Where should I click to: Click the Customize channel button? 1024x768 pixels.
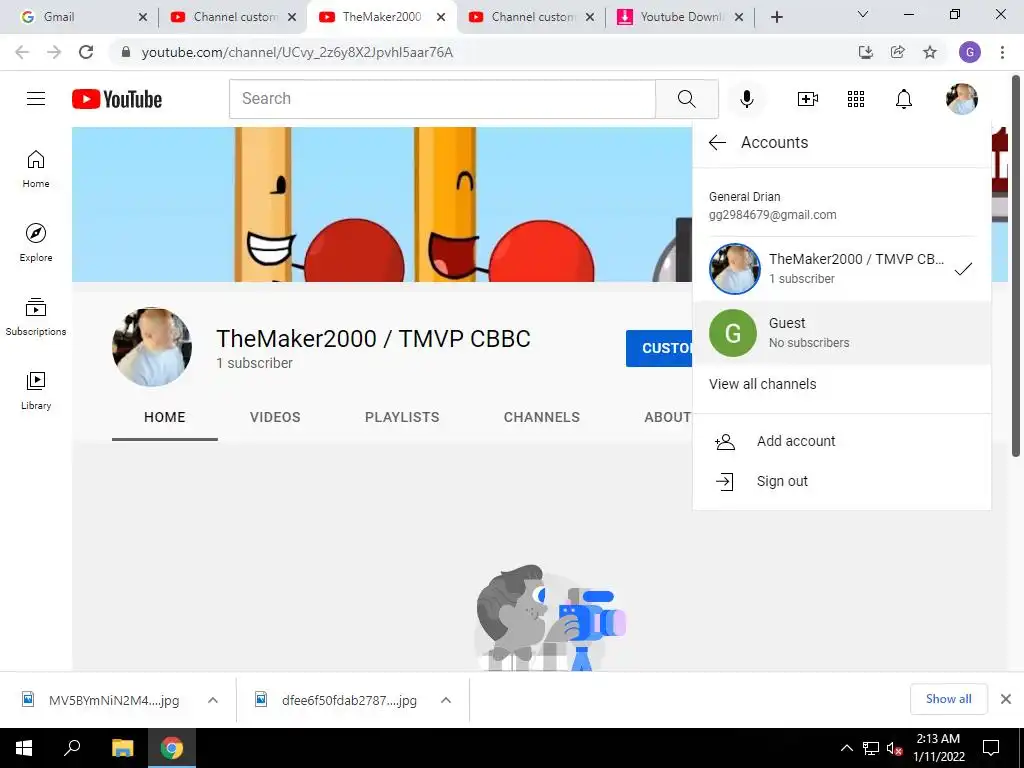coord(659,348)
